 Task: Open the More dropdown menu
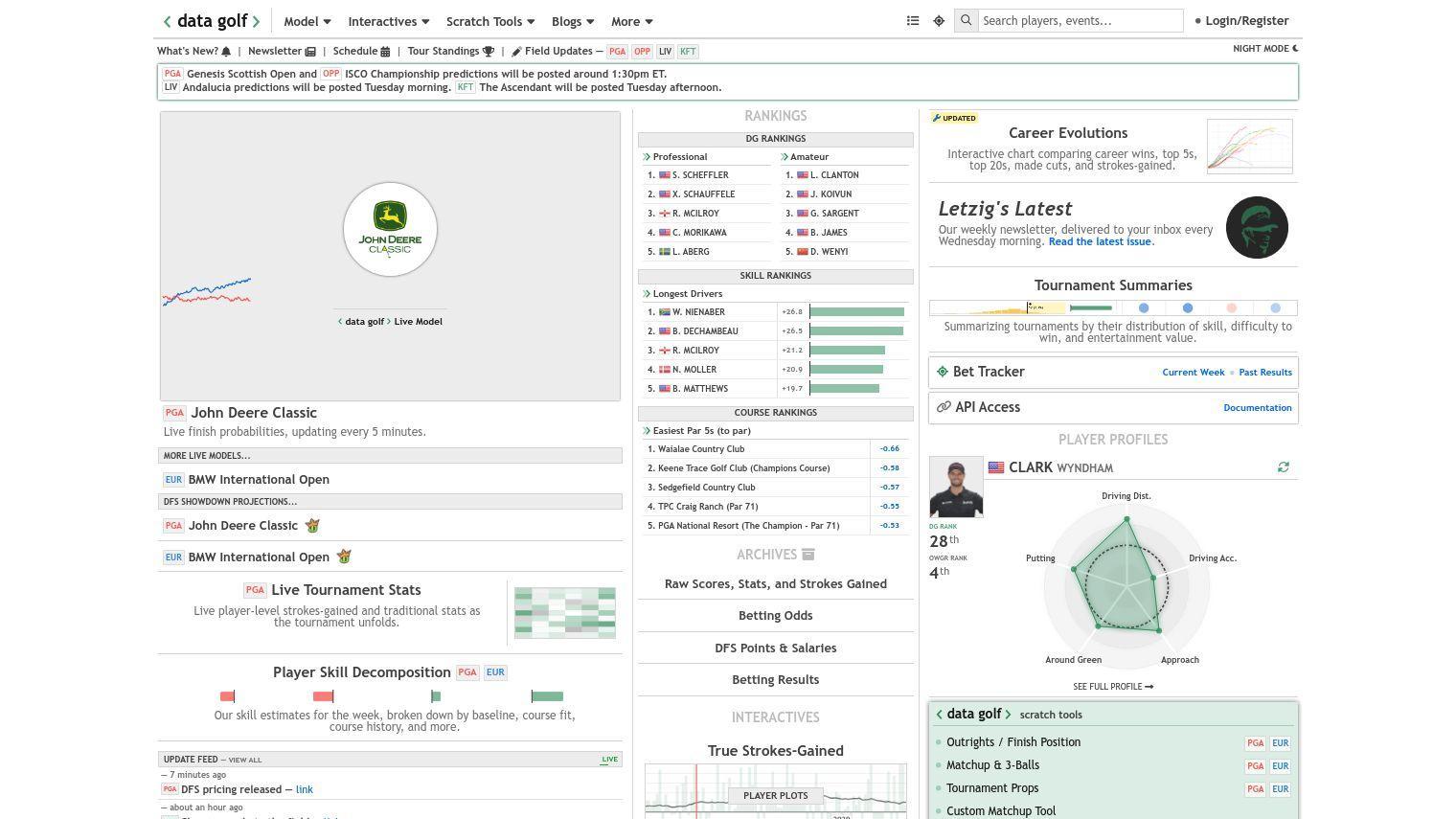(631, 21)
